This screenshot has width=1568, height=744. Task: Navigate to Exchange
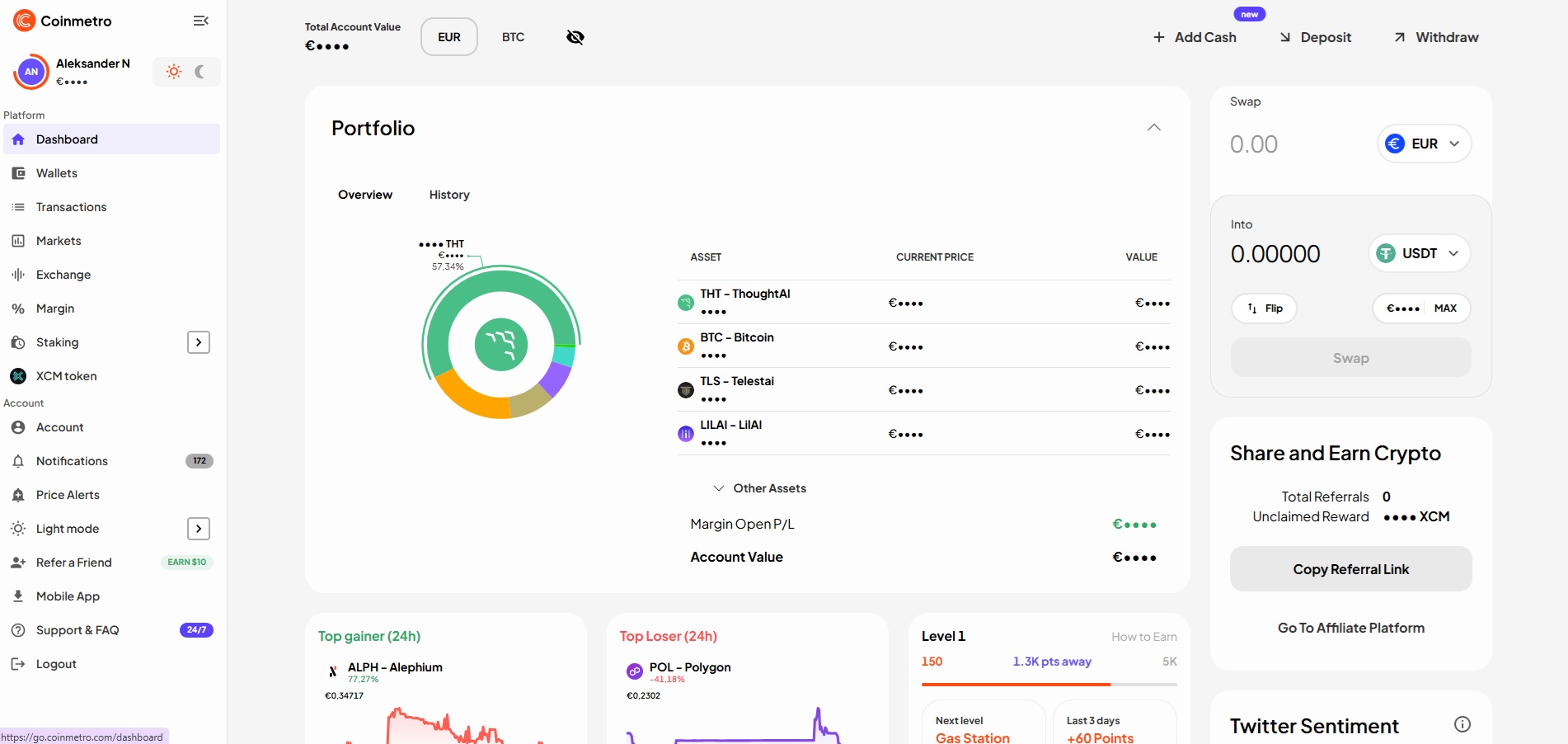tap(111, 275)
